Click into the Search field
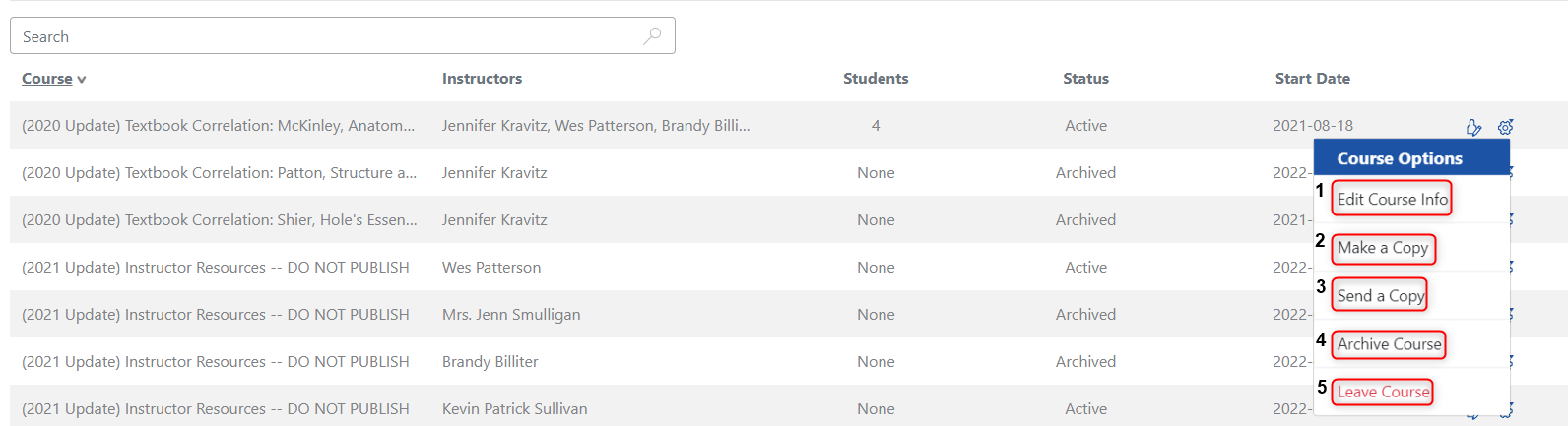Image resolution: width=1568 pixels, height=426 pixels. pyautogui.click(x=325, y=36)
